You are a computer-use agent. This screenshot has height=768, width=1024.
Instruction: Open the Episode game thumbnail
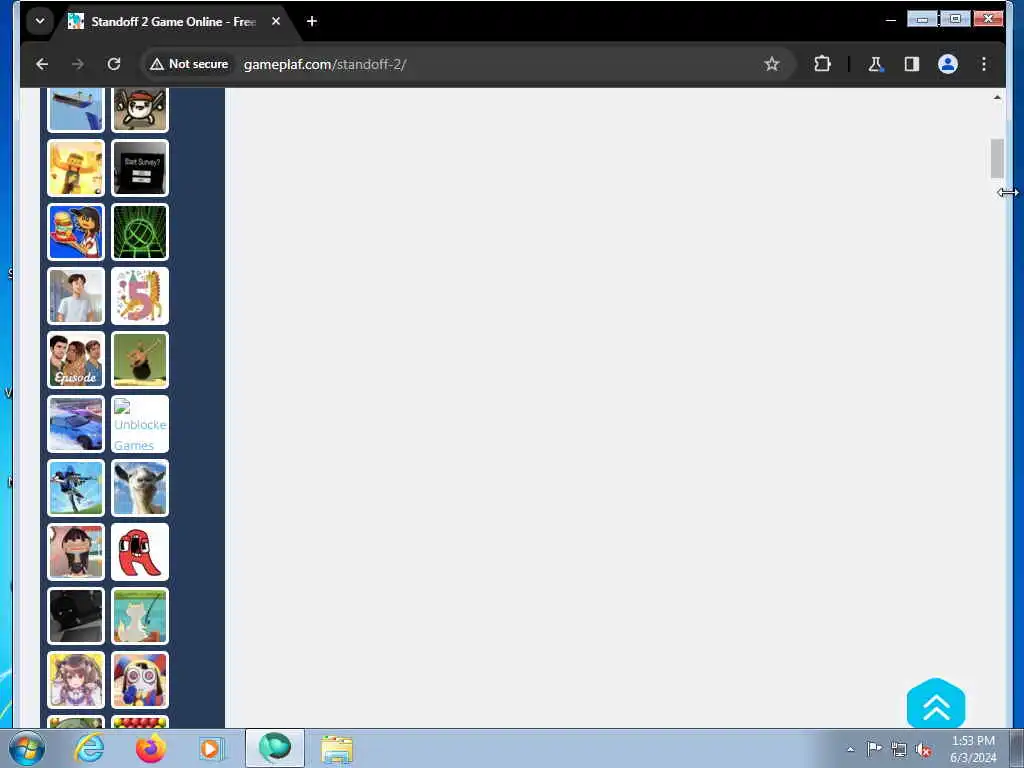[x=76, y=360]
